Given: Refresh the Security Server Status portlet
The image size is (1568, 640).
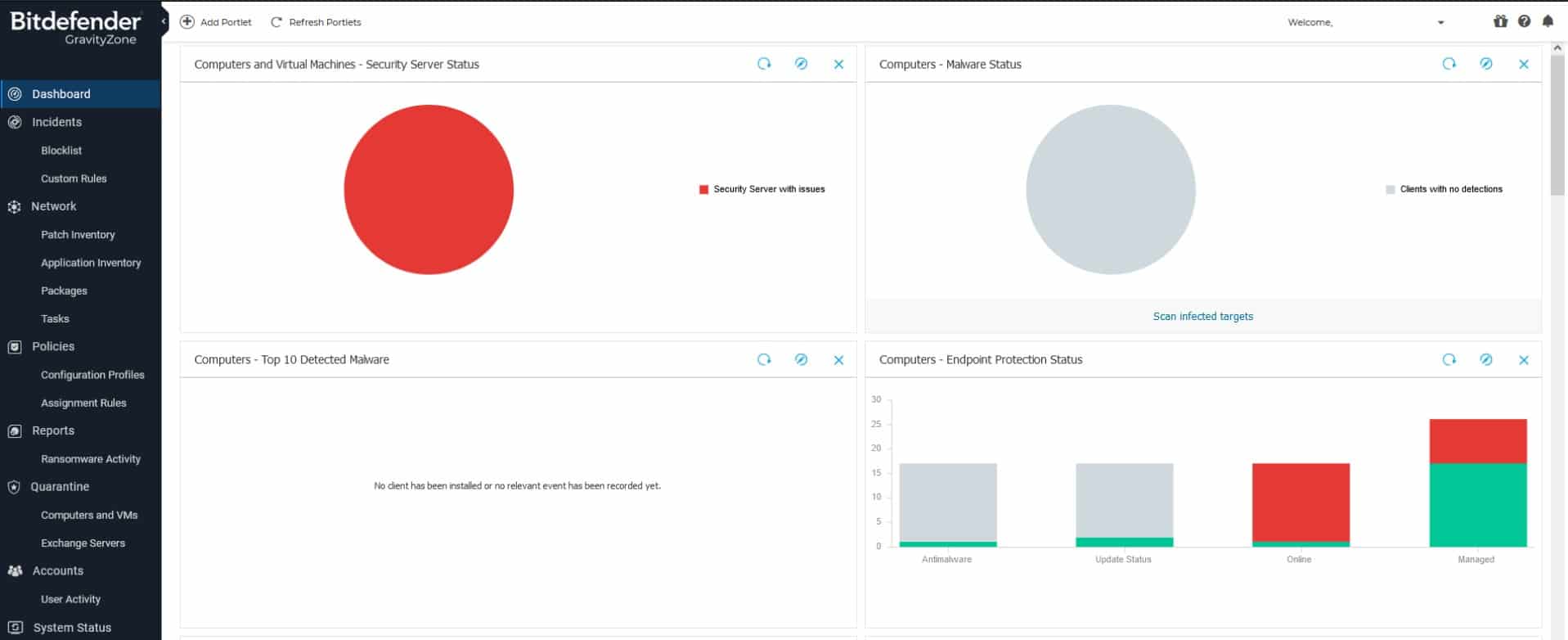Looking at the screenshot, I should point(764,64).
